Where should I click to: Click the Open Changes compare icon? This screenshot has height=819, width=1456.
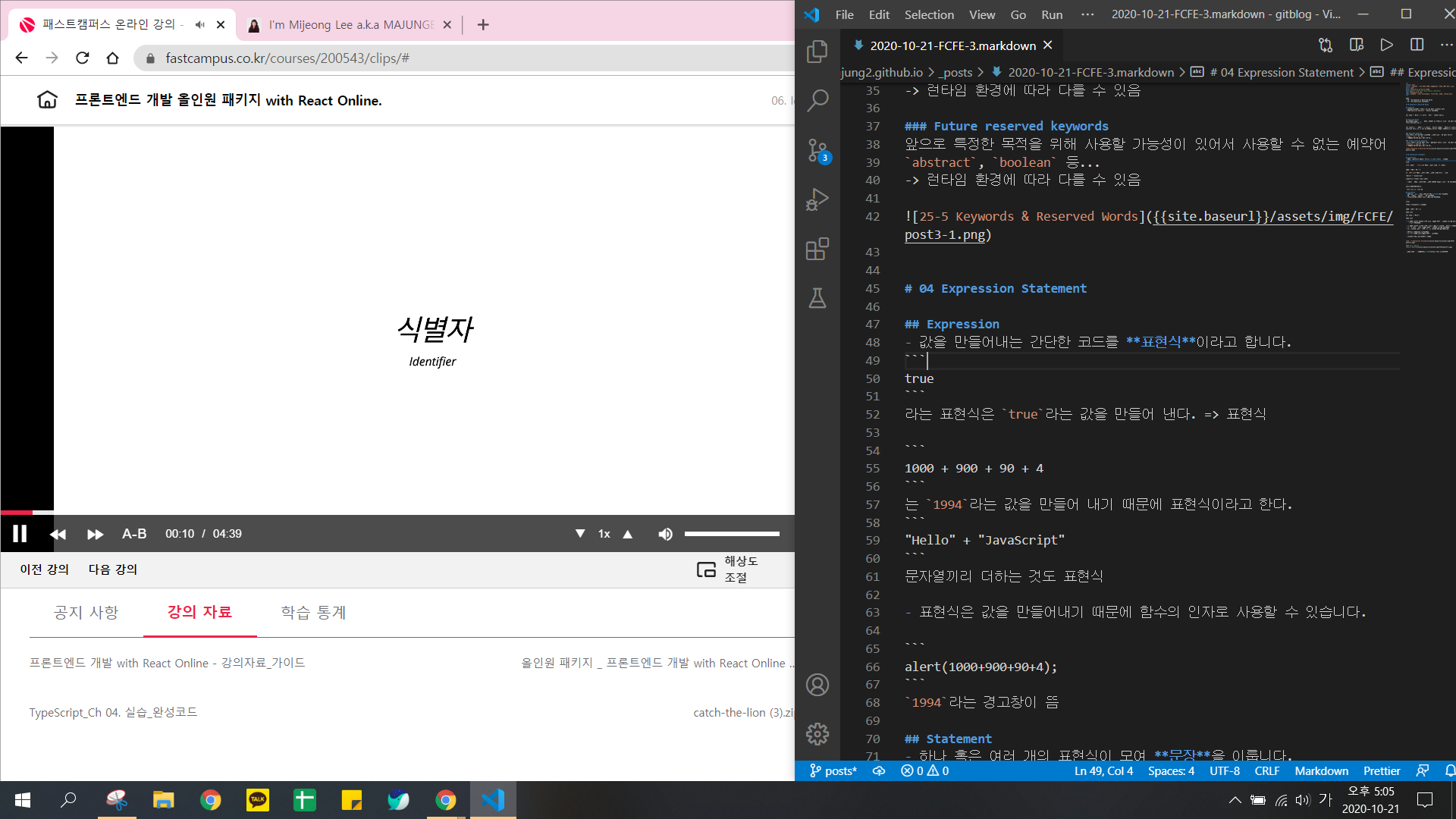click(1326, 45)
